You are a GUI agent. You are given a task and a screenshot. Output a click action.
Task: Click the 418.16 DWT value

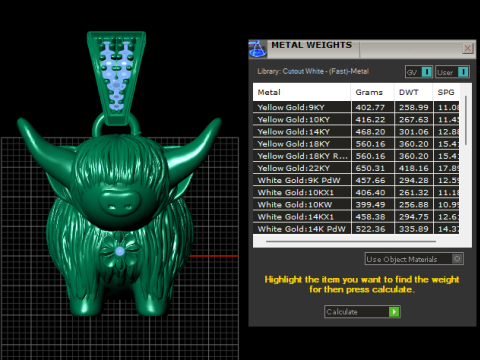[413, 168]
